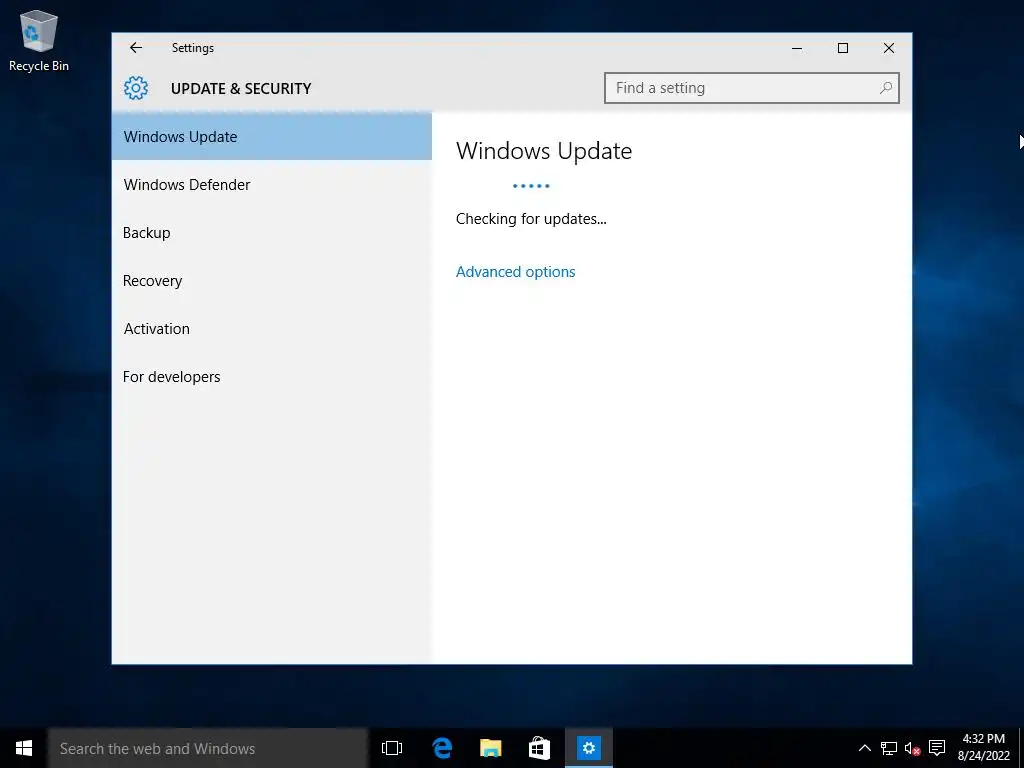The width and height of the screenshot is (1024, 768).
Task: Go to the Recovery section
Action: coord(272,281)
